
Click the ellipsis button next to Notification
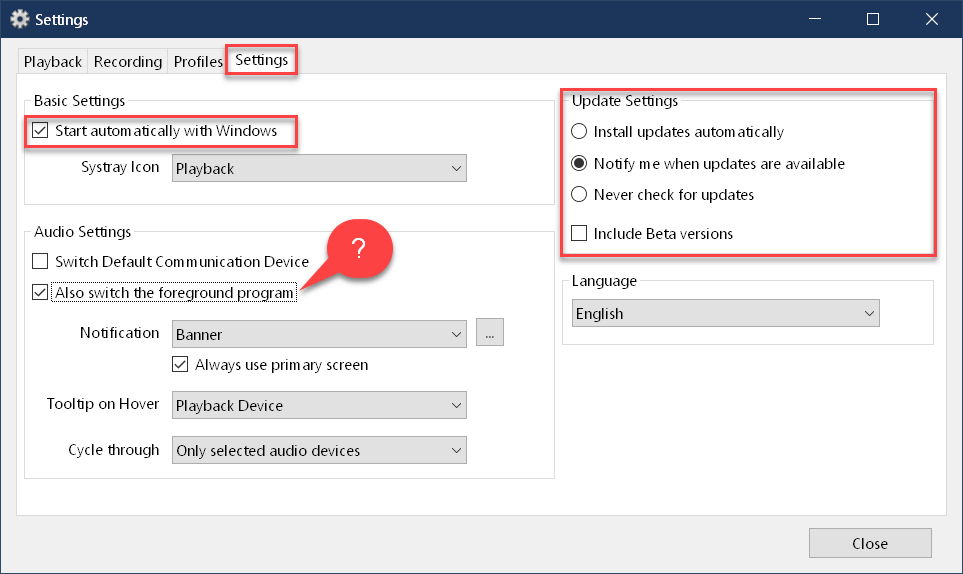(489, 332)
